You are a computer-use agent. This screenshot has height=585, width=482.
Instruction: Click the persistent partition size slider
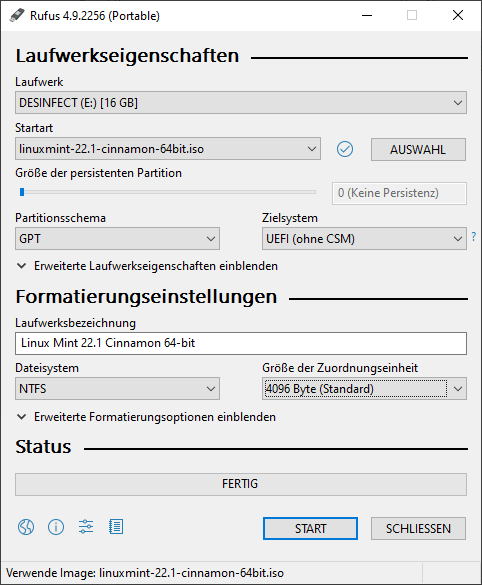coord(168,192)
